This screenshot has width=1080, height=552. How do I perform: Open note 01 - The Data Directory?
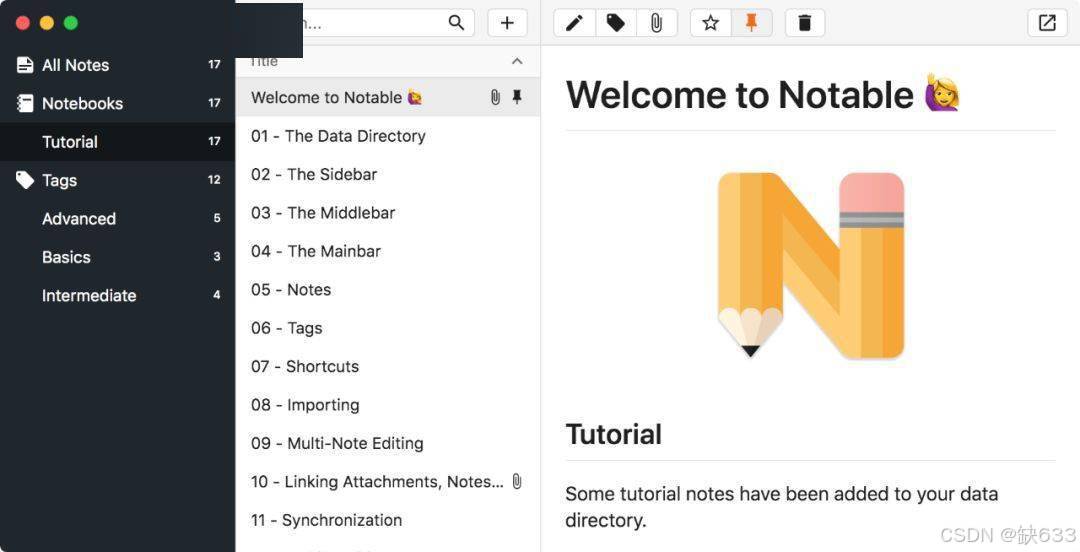click(388, 136)
